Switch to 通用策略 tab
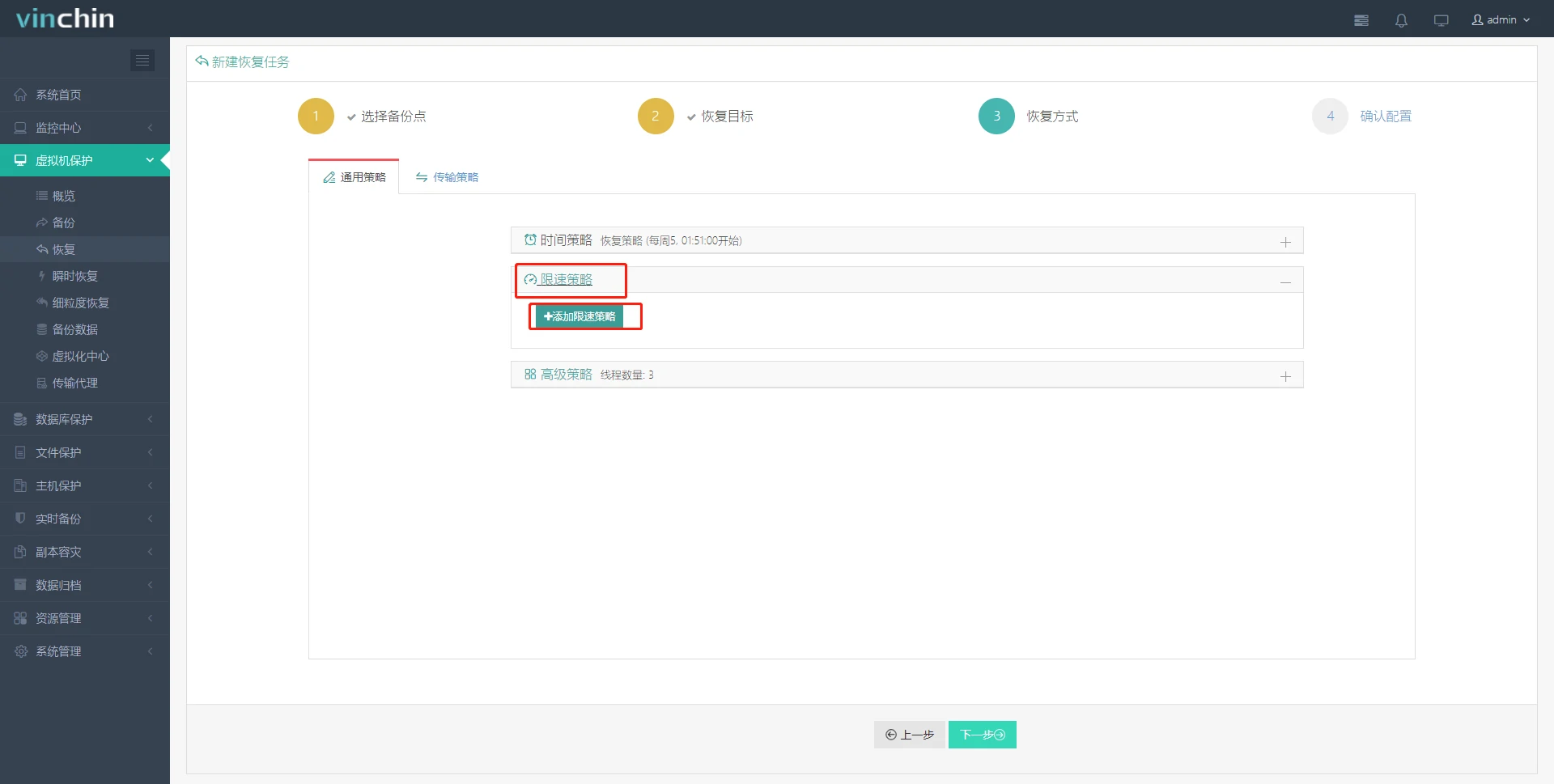The height and width of the screenshot is (784, 1554). point(355,177)
